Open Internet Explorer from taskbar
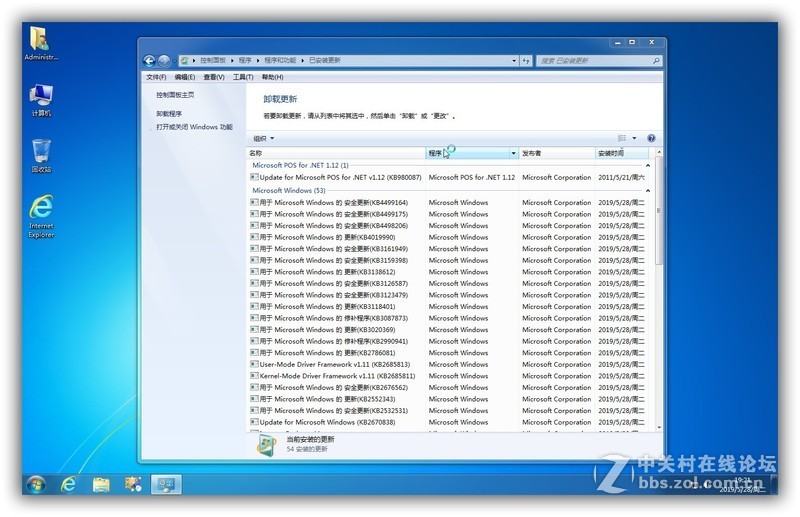800x517 pixels. 68,484
